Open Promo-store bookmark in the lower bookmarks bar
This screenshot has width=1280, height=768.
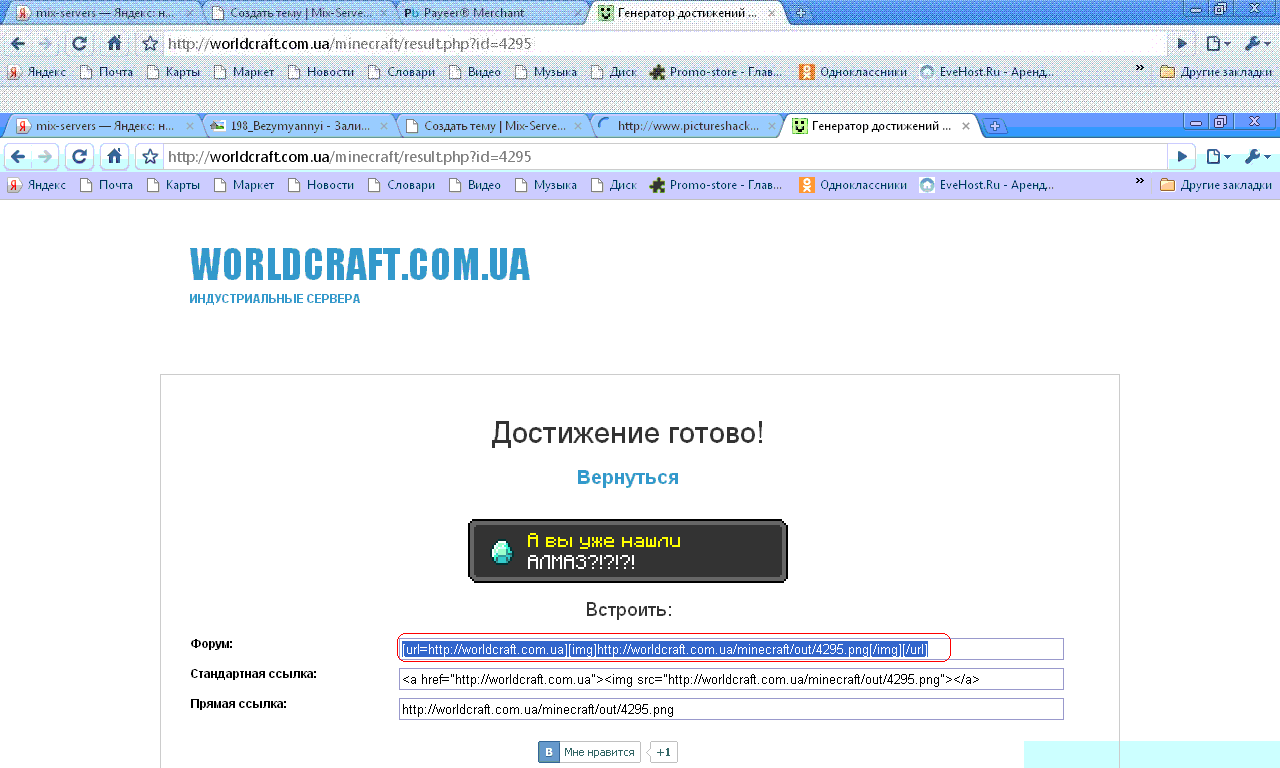[717, 185]
